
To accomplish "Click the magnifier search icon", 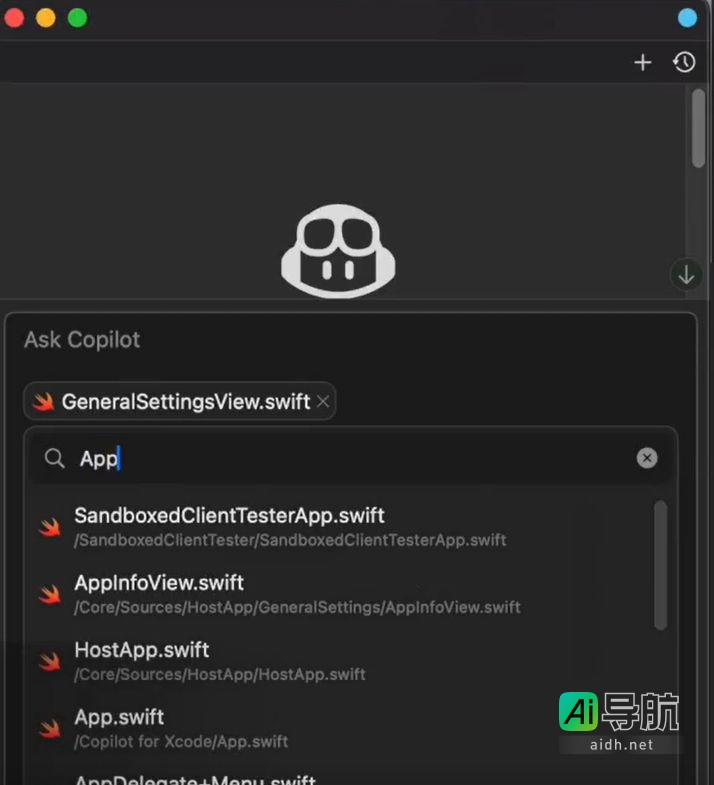I will pos(55,458).
